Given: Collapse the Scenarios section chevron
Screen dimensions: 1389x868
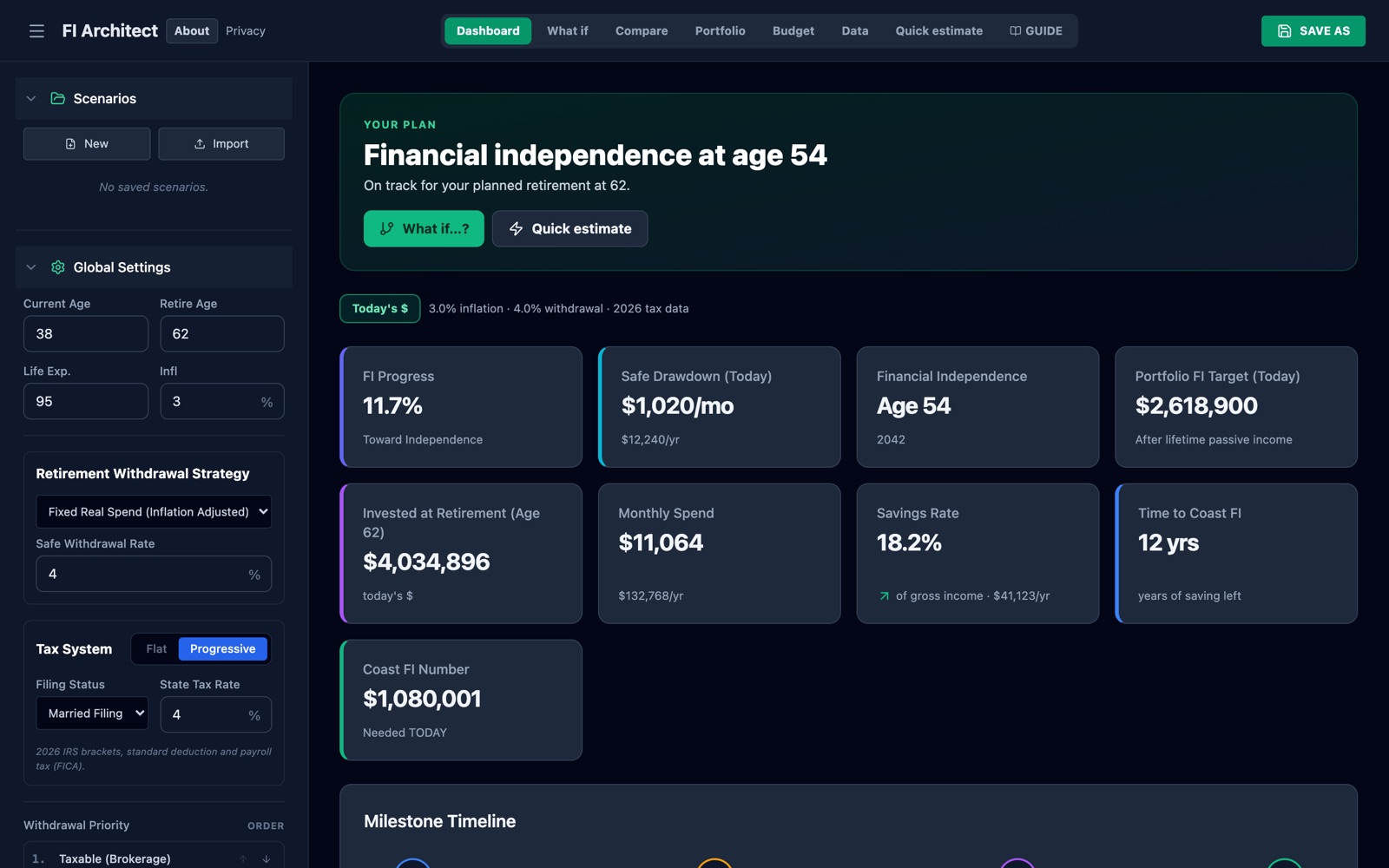Looking at the screenshot, I should click(31, 99).
